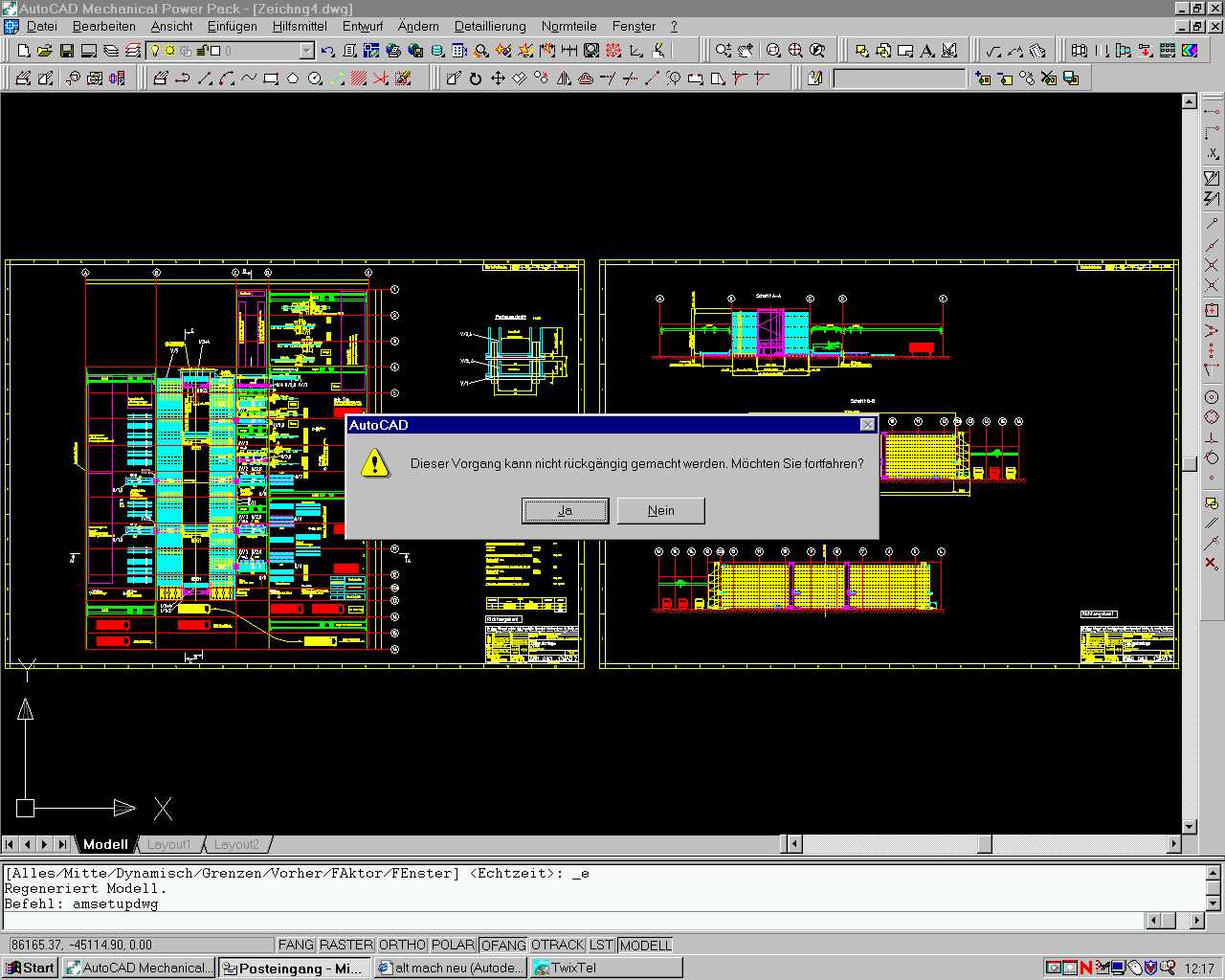Select the Endpoint object snap icon

tap(1212, 224)
